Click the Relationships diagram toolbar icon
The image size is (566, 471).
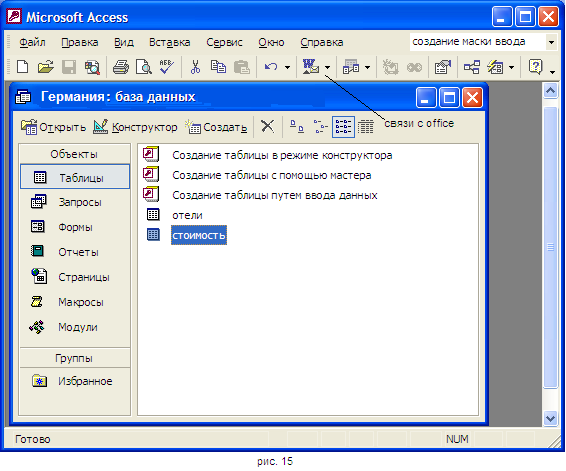tap(472, 67)
